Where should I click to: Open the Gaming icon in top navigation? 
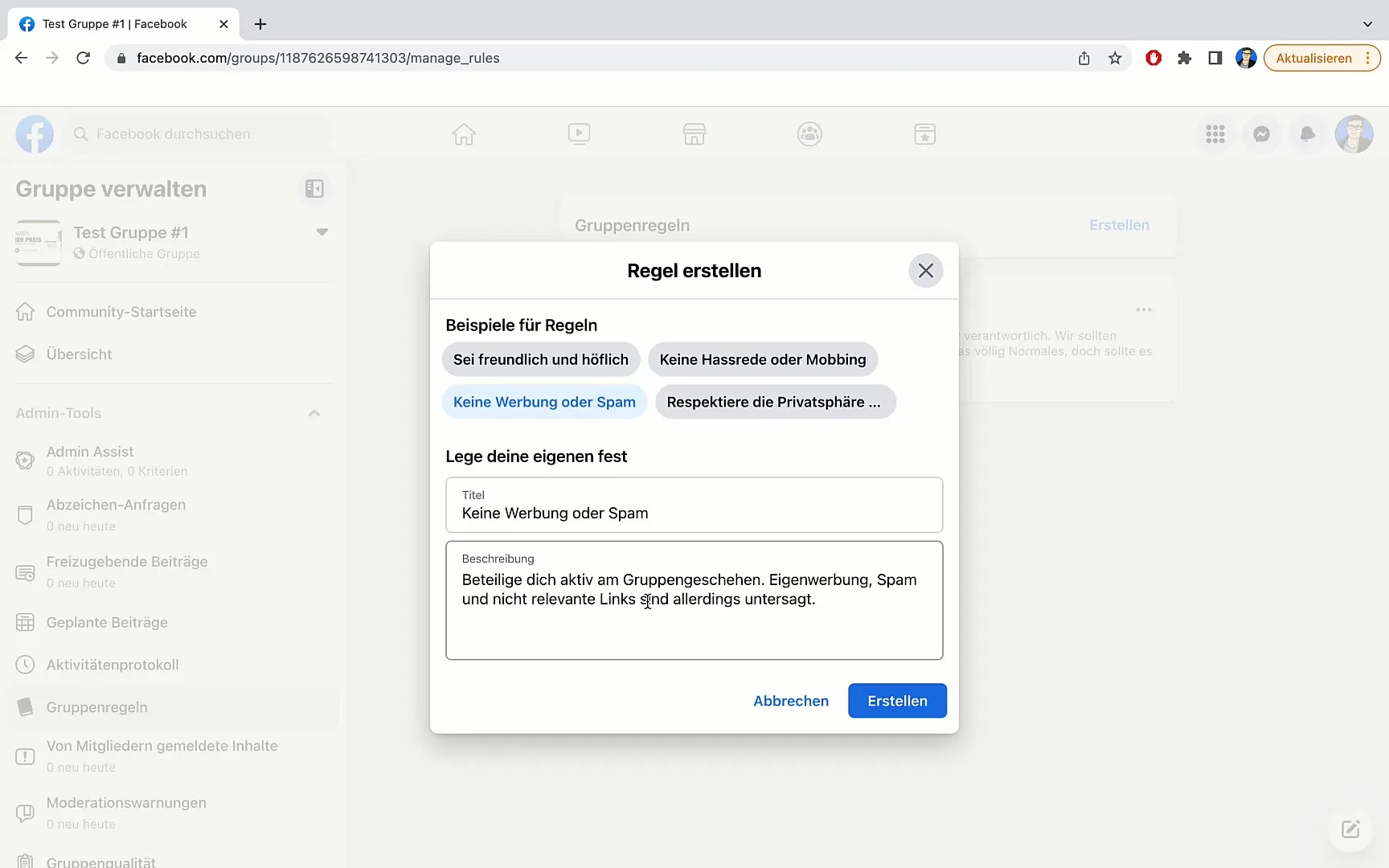click(925, 134)
